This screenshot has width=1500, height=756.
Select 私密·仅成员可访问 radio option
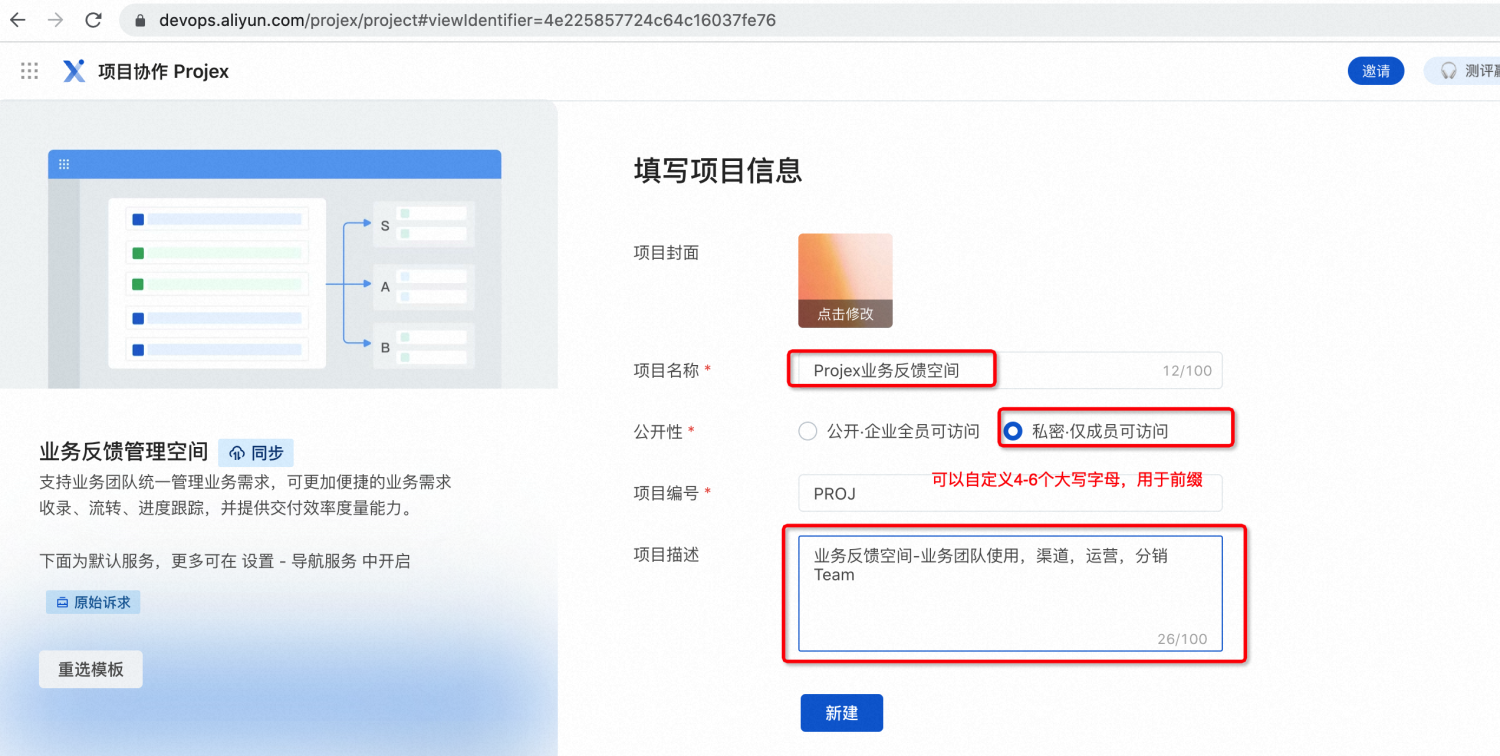[1013, 431]
